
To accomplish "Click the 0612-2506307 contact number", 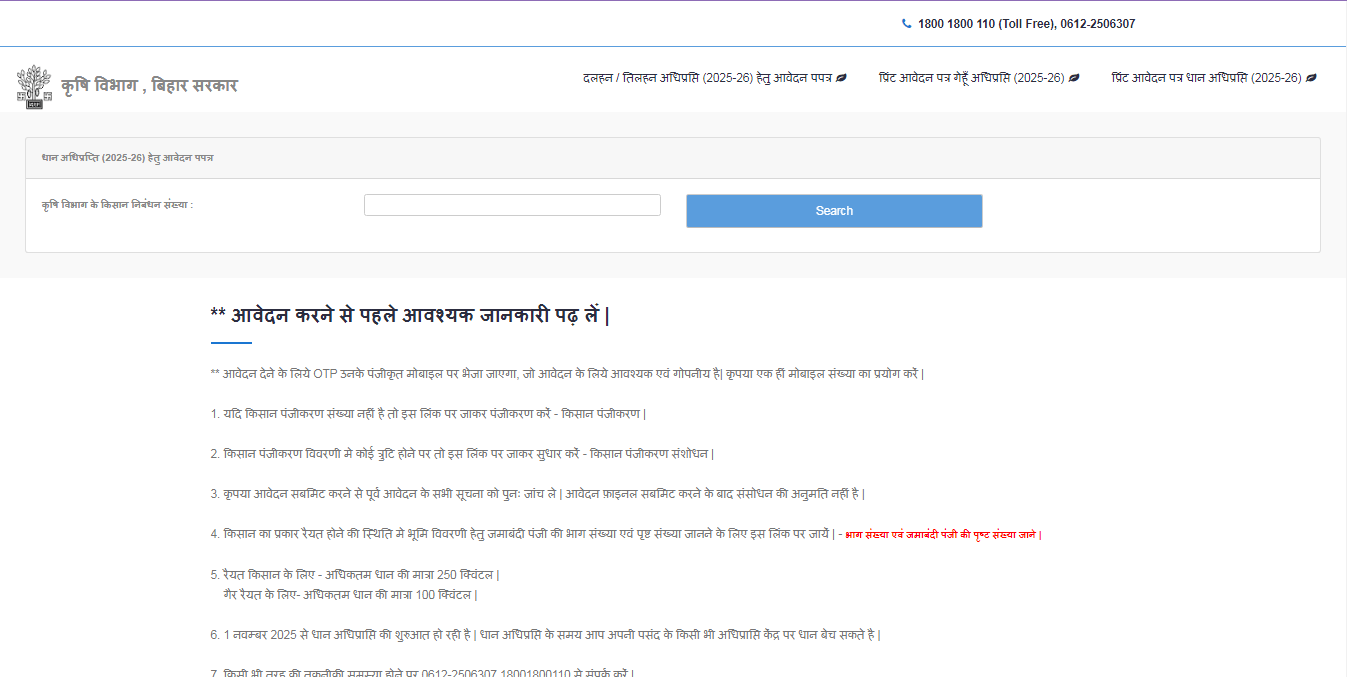I will [x=1095, y=22].
